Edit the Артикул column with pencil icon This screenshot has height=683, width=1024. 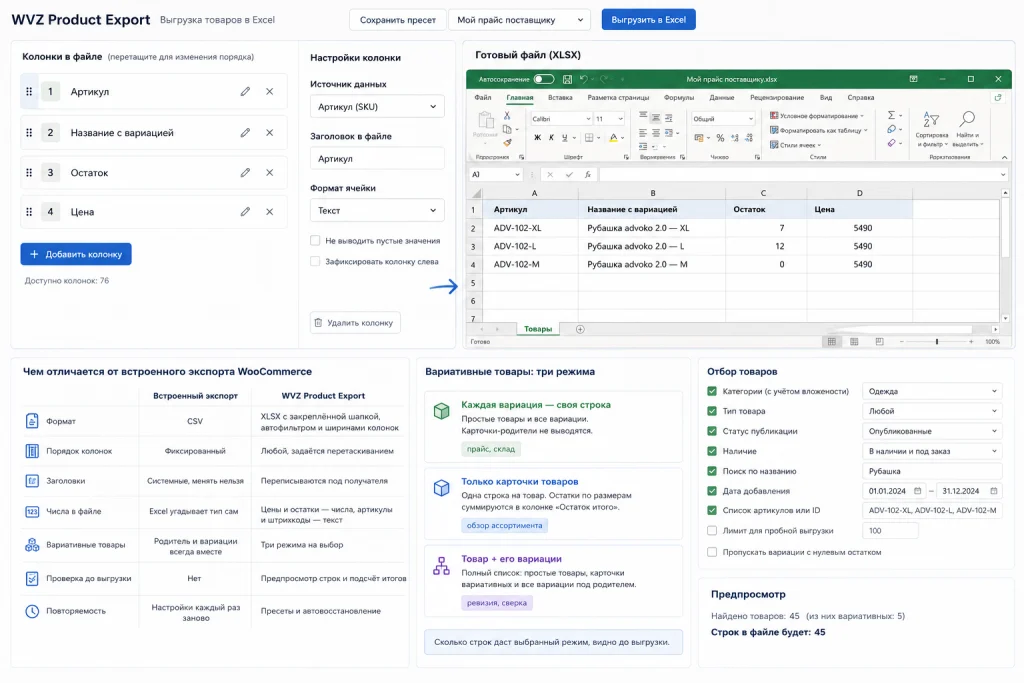(x=245, y=91)
